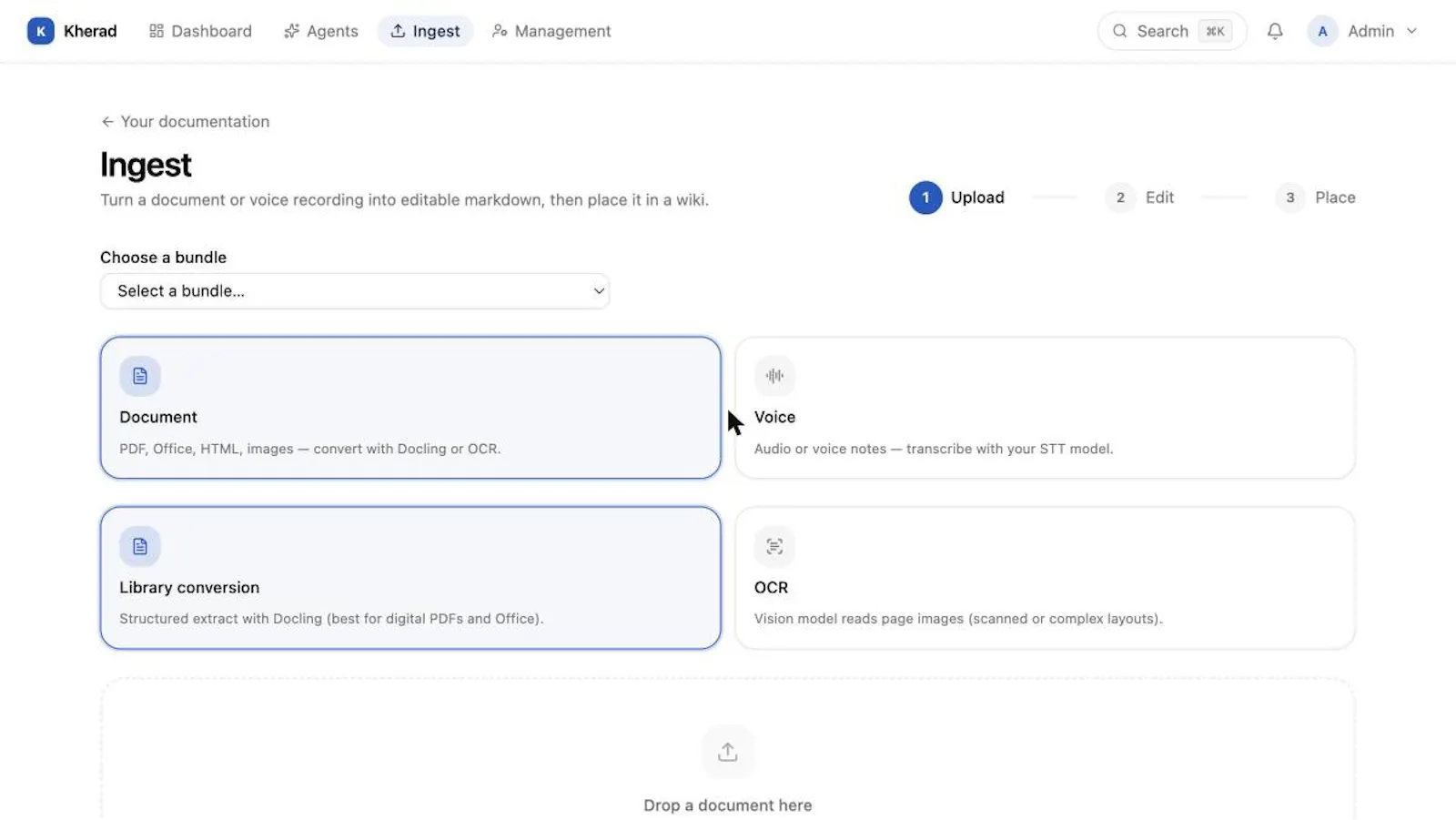
Task: Click the Voice waveform icon
Action: [774, 376]
